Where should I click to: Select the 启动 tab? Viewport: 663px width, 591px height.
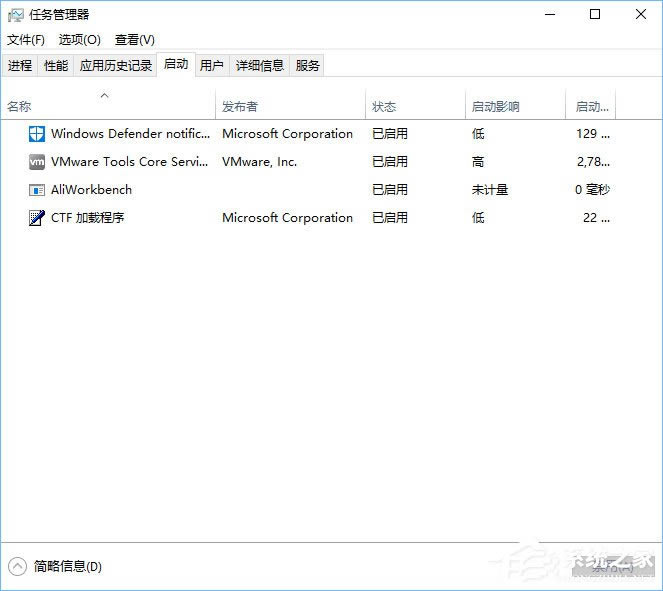point(176,64)
